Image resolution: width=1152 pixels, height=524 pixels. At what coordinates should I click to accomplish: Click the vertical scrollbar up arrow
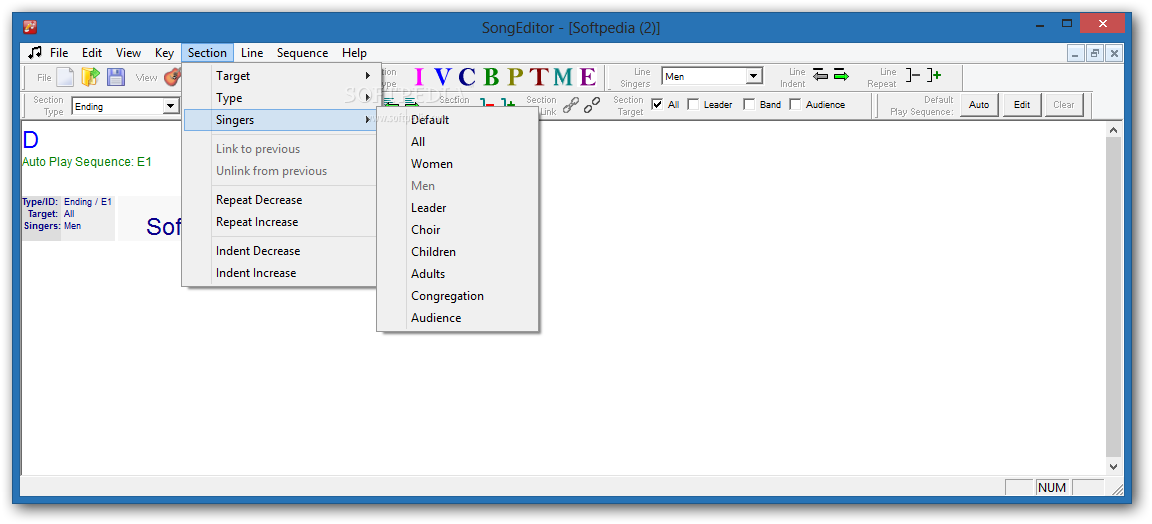point(1114,130)
